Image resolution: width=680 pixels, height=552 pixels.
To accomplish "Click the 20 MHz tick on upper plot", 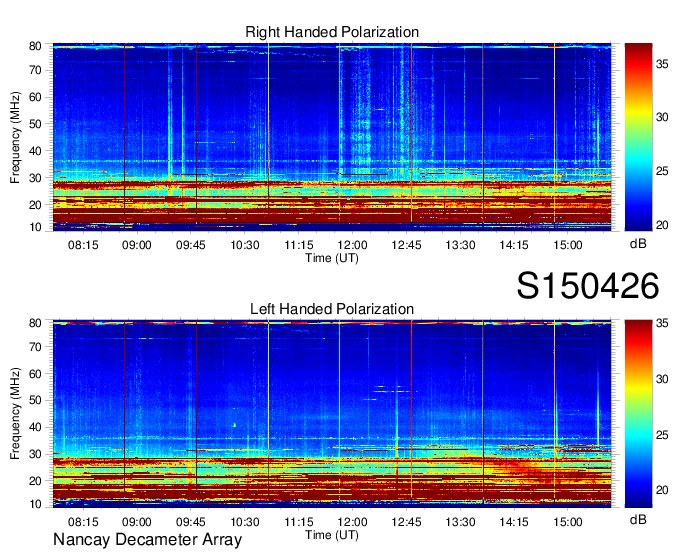I will click(35, 205).
